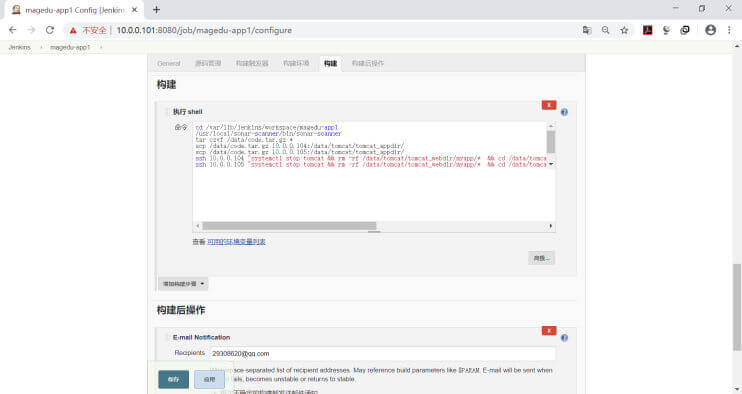The image size is (742, 394).
Task: Open a new browser tab
Action: coord(156,9)
